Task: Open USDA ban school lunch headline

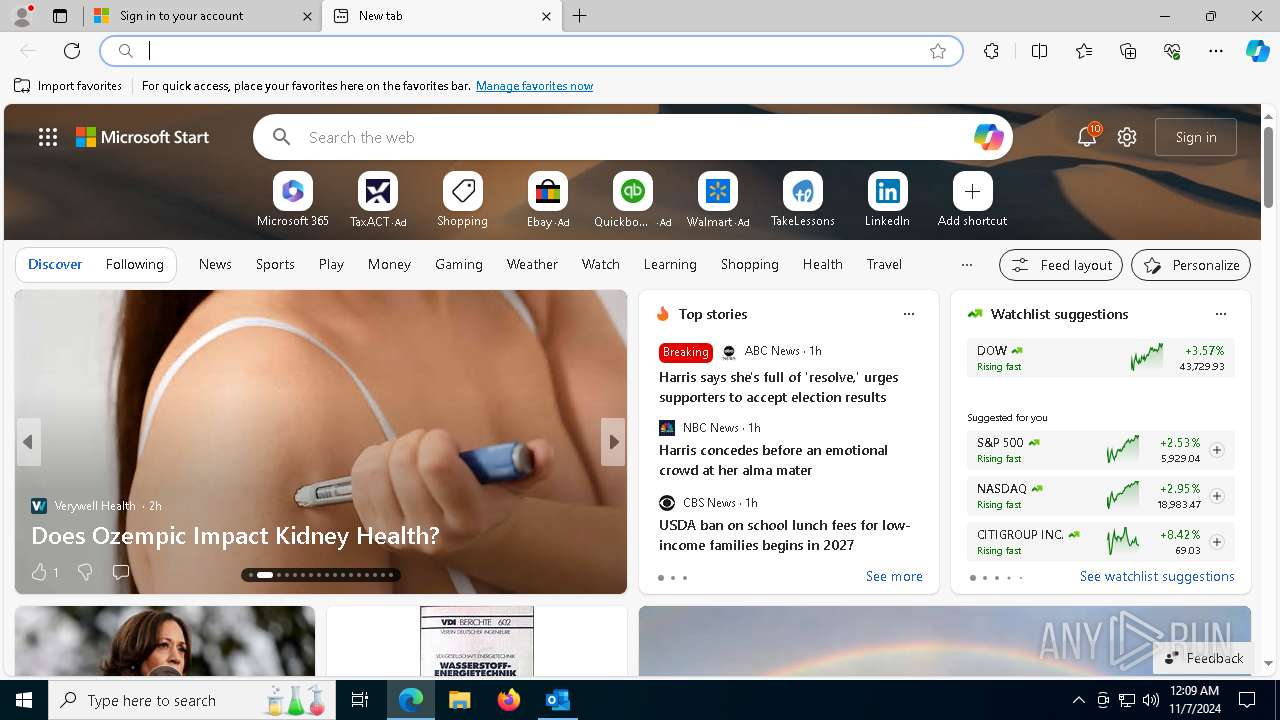Action: point(784,535)
